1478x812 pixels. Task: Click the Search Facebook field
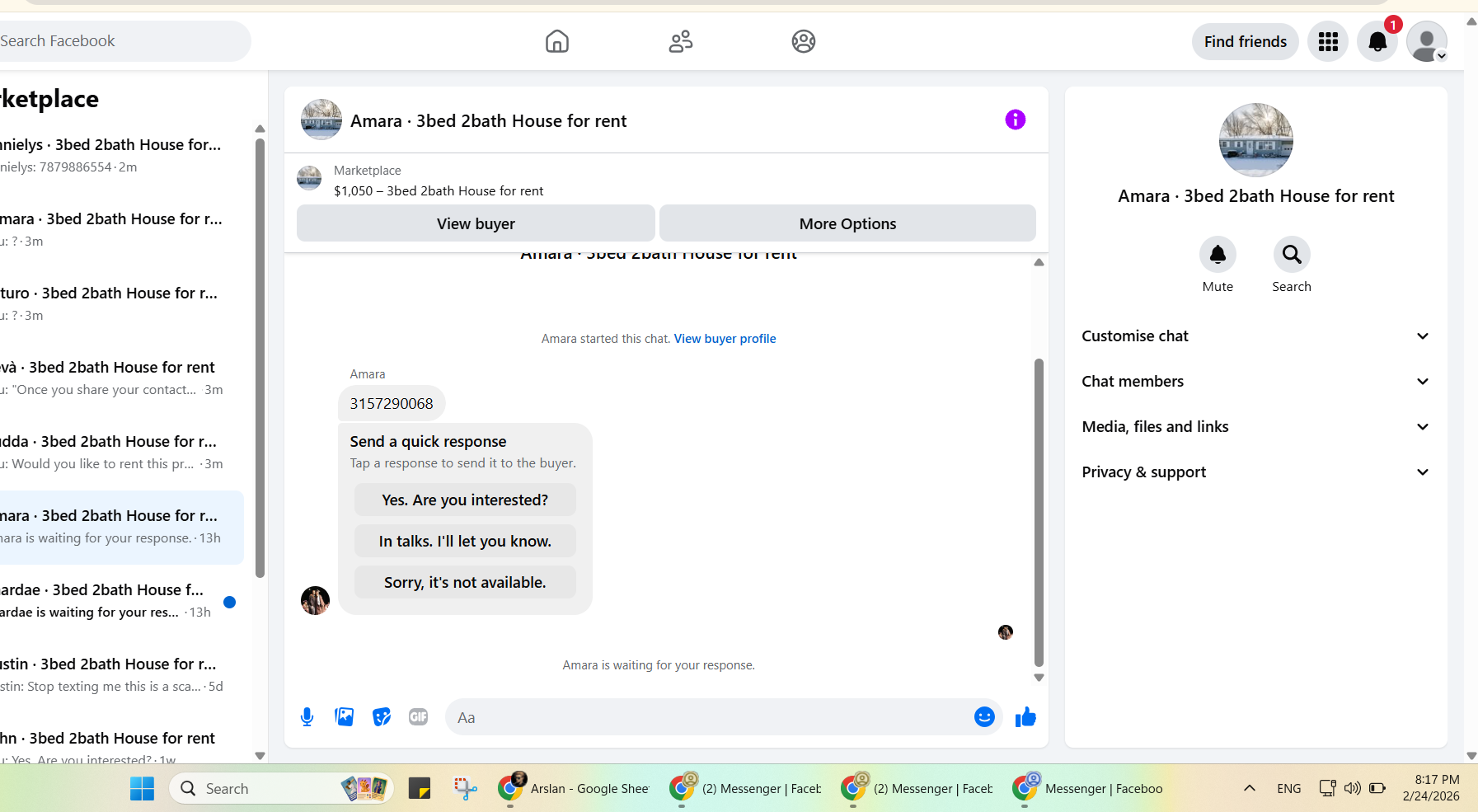[124, 41]
